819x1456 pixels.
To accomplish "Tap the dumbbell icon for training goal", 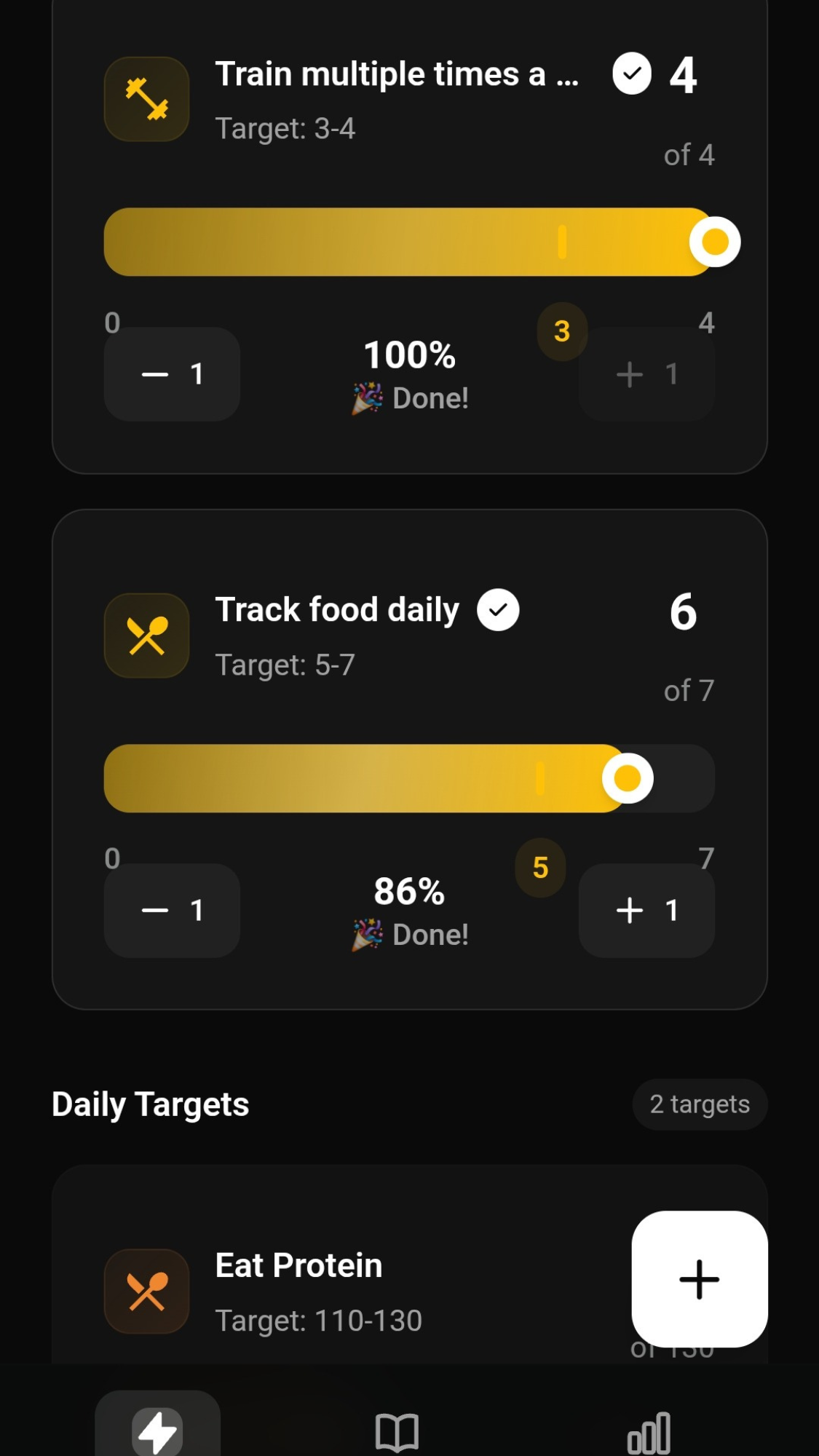I will point(146,99).
